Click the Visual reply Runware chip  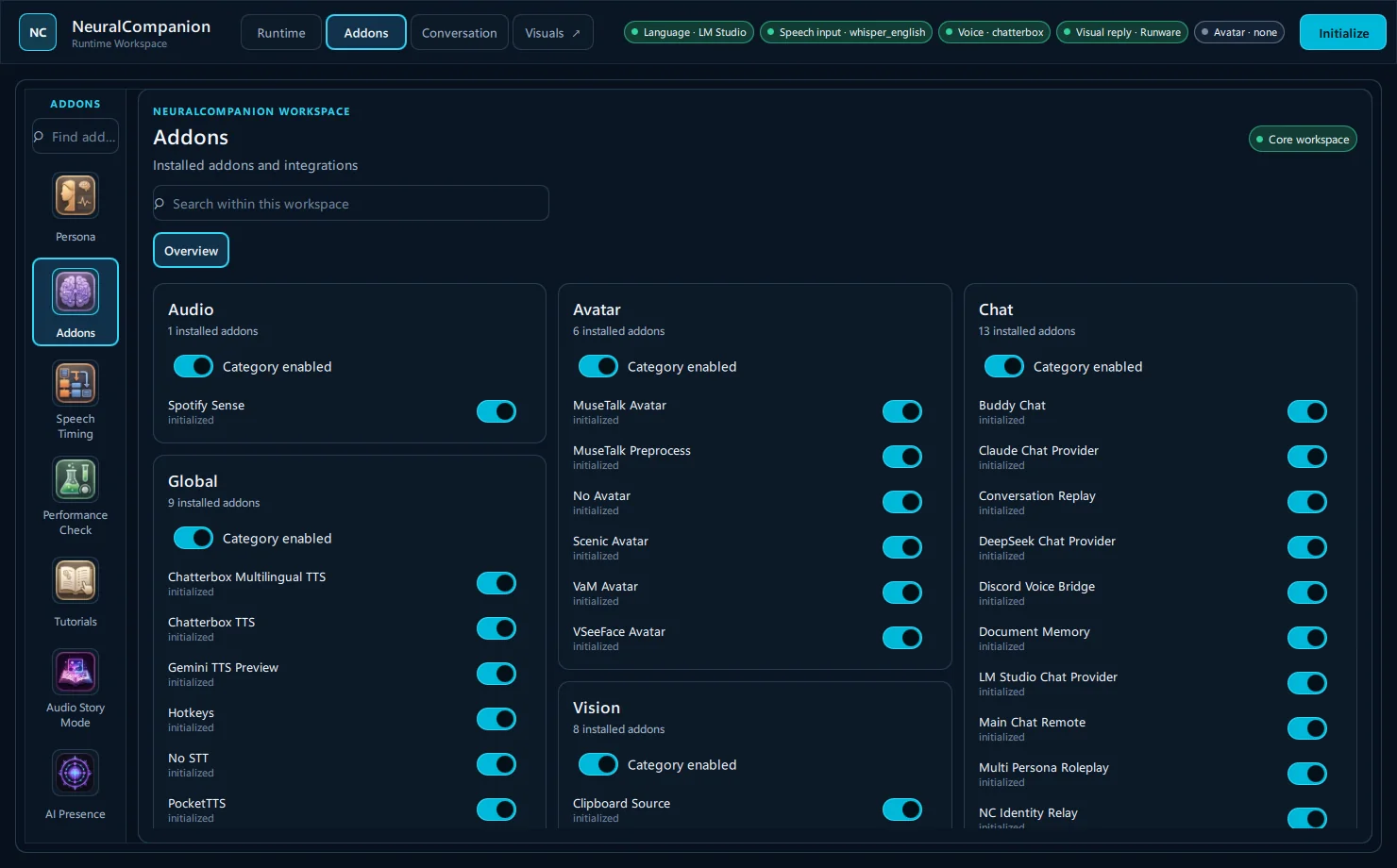[x=1122, y=32]
